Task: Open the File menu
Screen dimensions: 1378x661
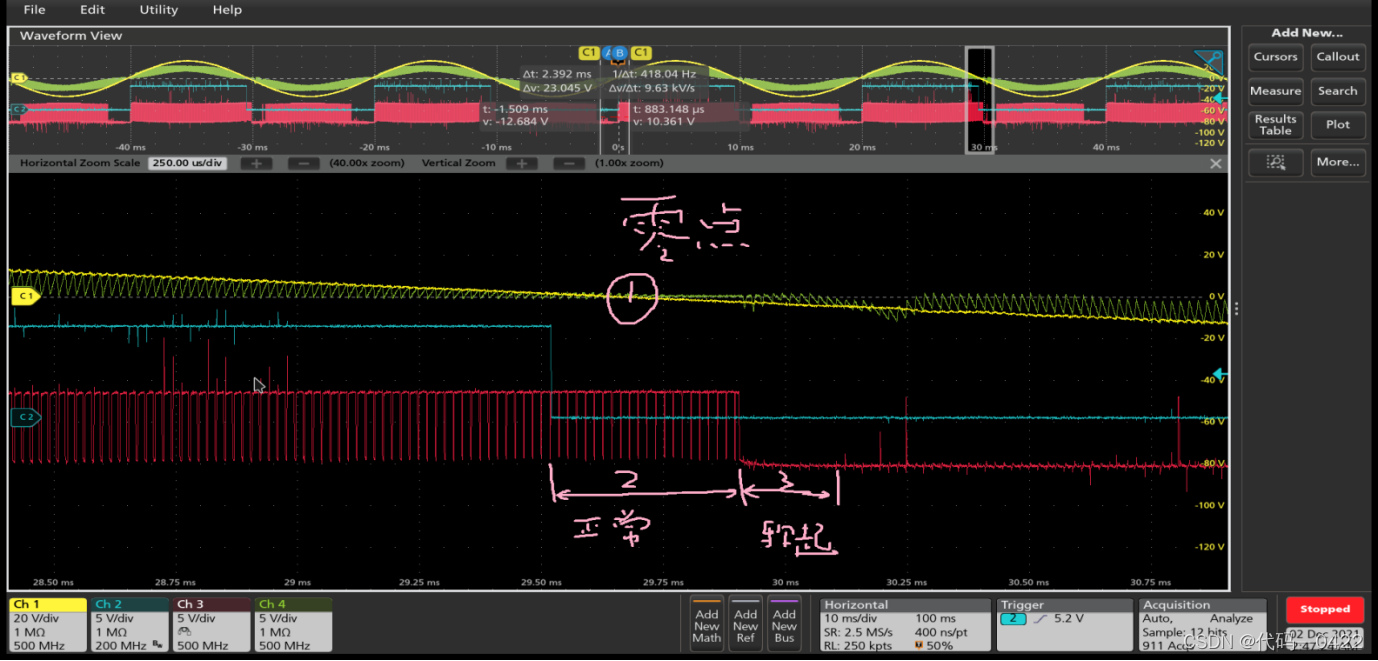Action: tap(34, 10)
